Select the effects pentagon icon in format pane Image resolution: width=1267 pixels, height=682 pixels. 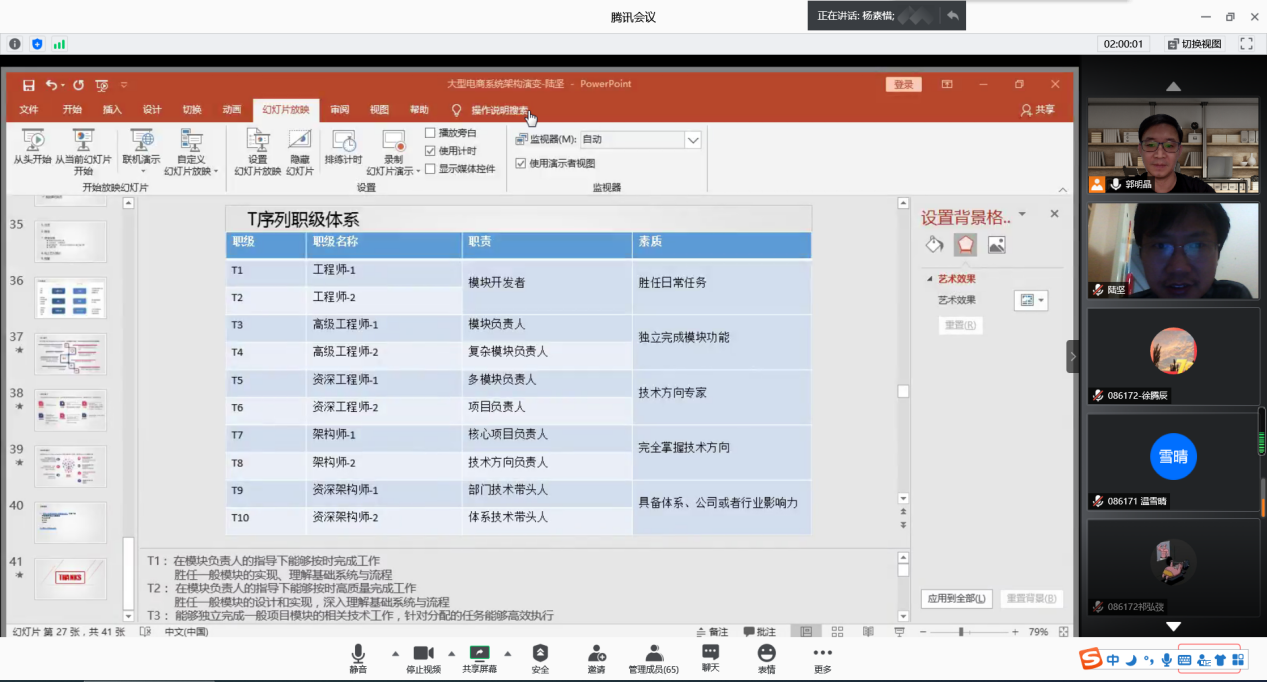pos(965,245)
